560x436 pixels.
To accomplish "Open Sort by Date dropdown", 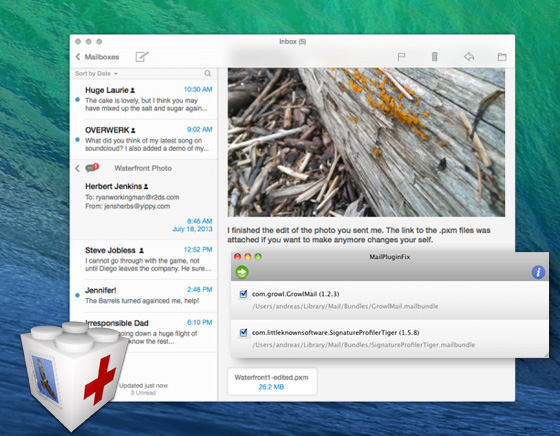I will [96, 74].
